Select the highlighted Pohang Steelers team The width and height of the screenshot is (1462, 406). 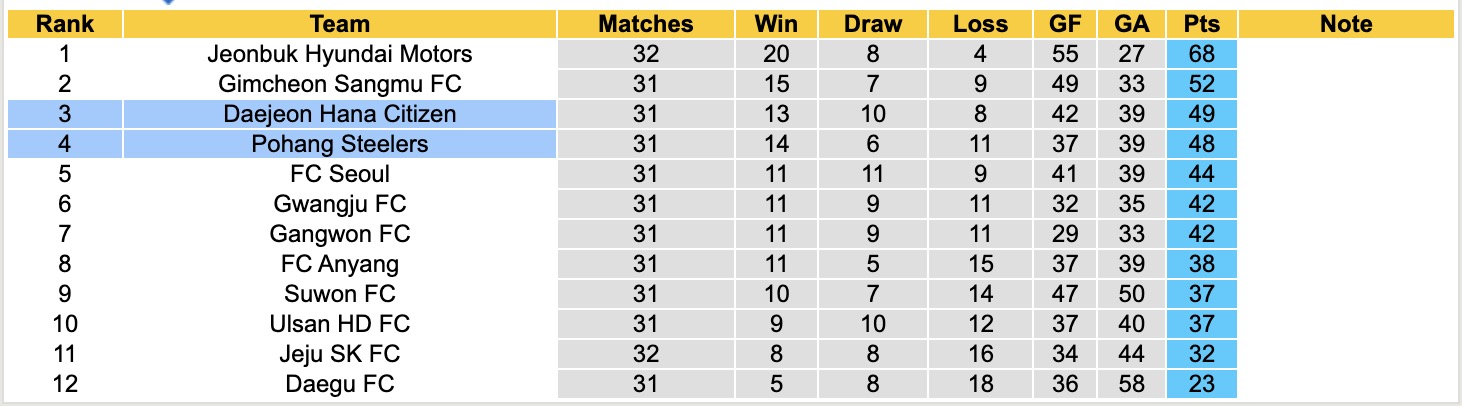[x=340, y=144]
